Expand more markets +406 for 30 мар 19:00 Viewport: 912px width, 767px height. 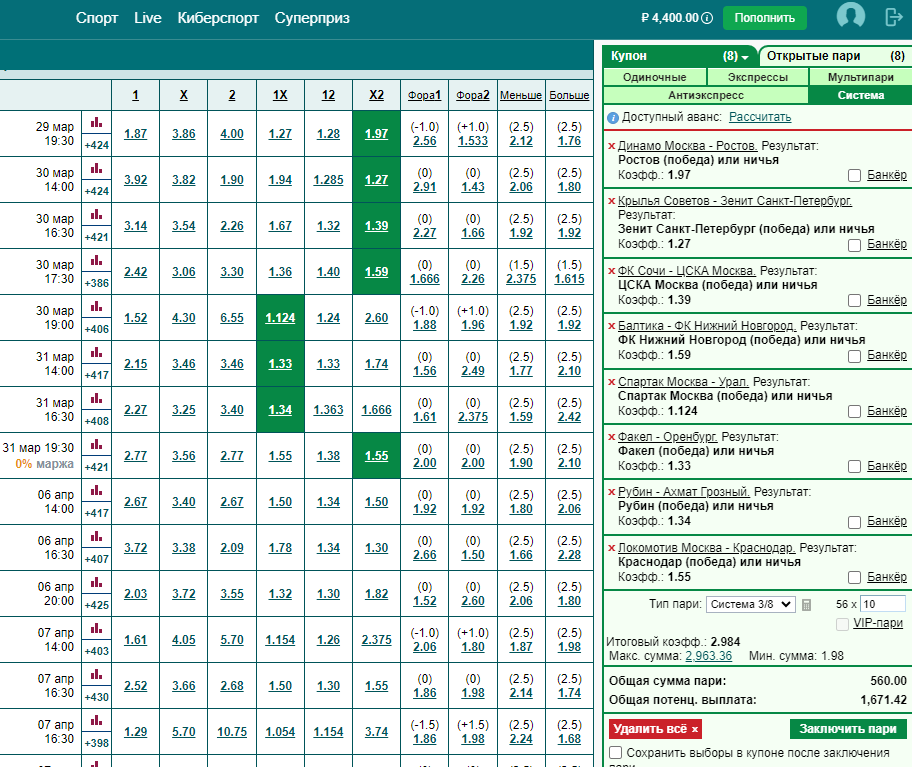pyautogui.click(x=97, y=329)
